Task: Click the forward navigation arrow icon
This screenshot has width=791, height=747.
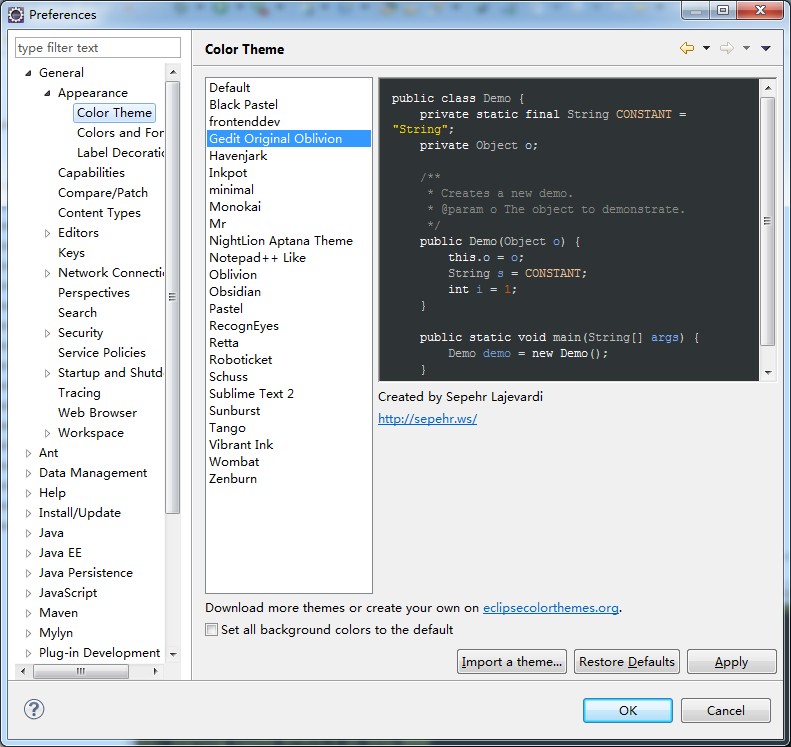Action: (x=726, y=48)
